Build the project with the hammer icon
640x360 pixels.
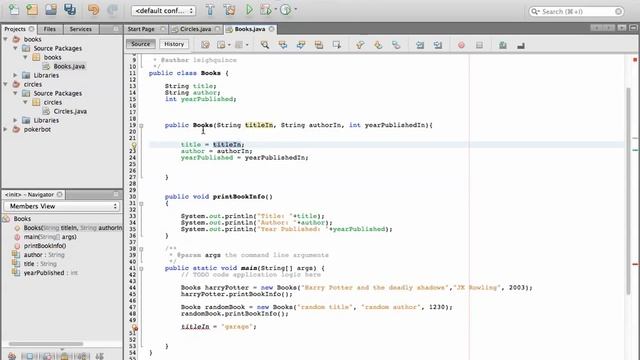click(x=210, y=10)
